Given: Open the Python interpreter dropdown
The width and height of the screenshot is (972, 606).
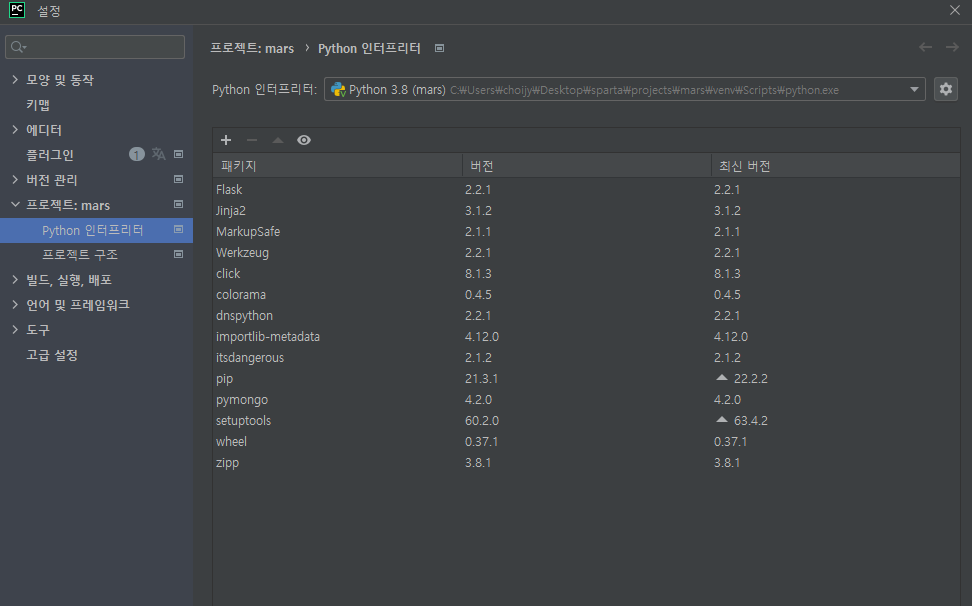Looking at the screenshot, I should click(624, 89).
